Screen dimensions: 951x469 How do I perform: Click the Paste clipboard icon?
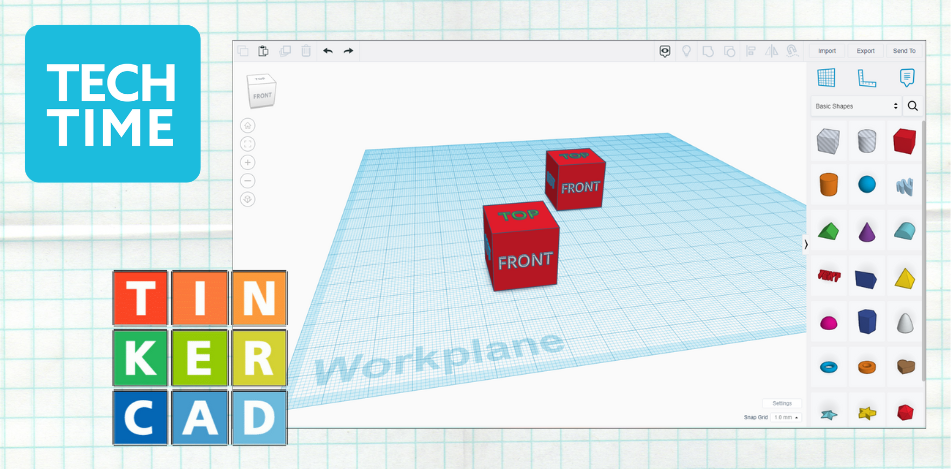[263, 51]
